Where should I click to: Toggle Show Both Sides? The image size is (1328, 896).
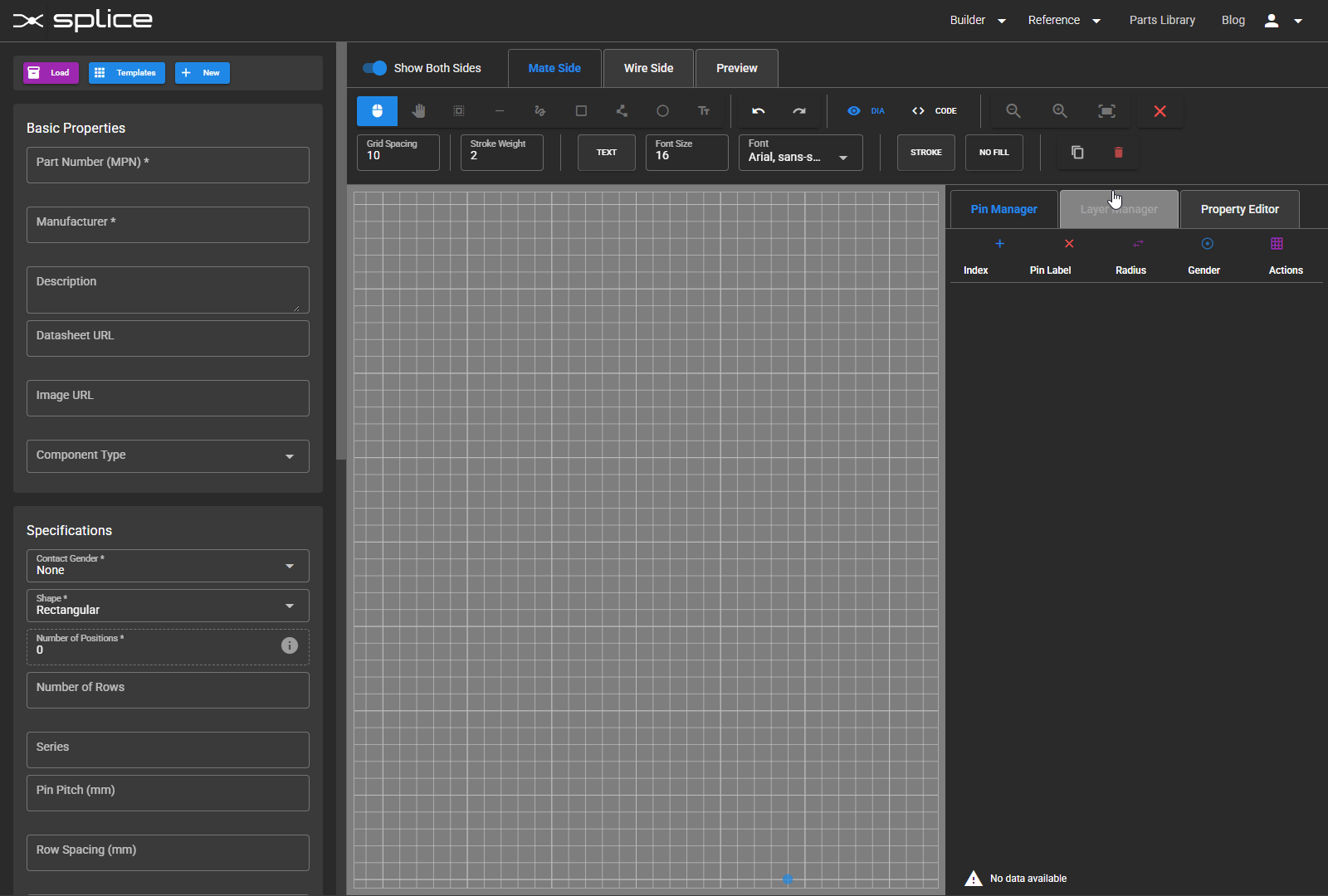pos(375,68)
